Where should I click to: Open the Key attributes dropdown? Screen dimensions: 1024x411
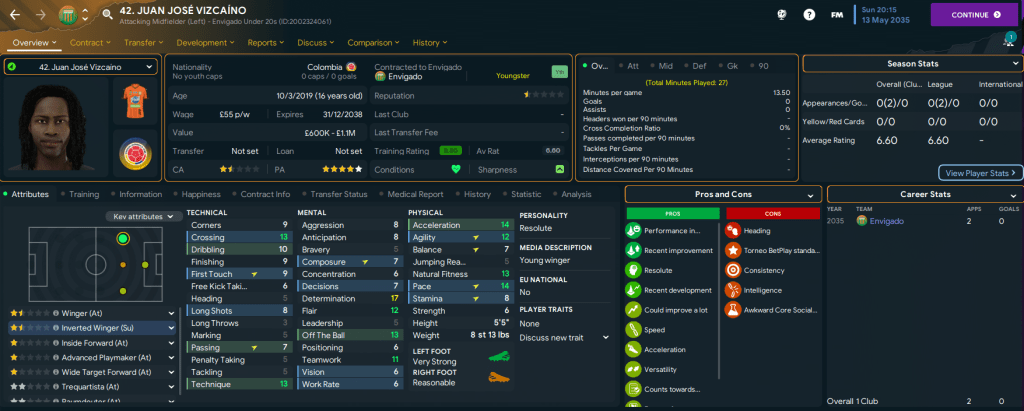pos(141,216)
